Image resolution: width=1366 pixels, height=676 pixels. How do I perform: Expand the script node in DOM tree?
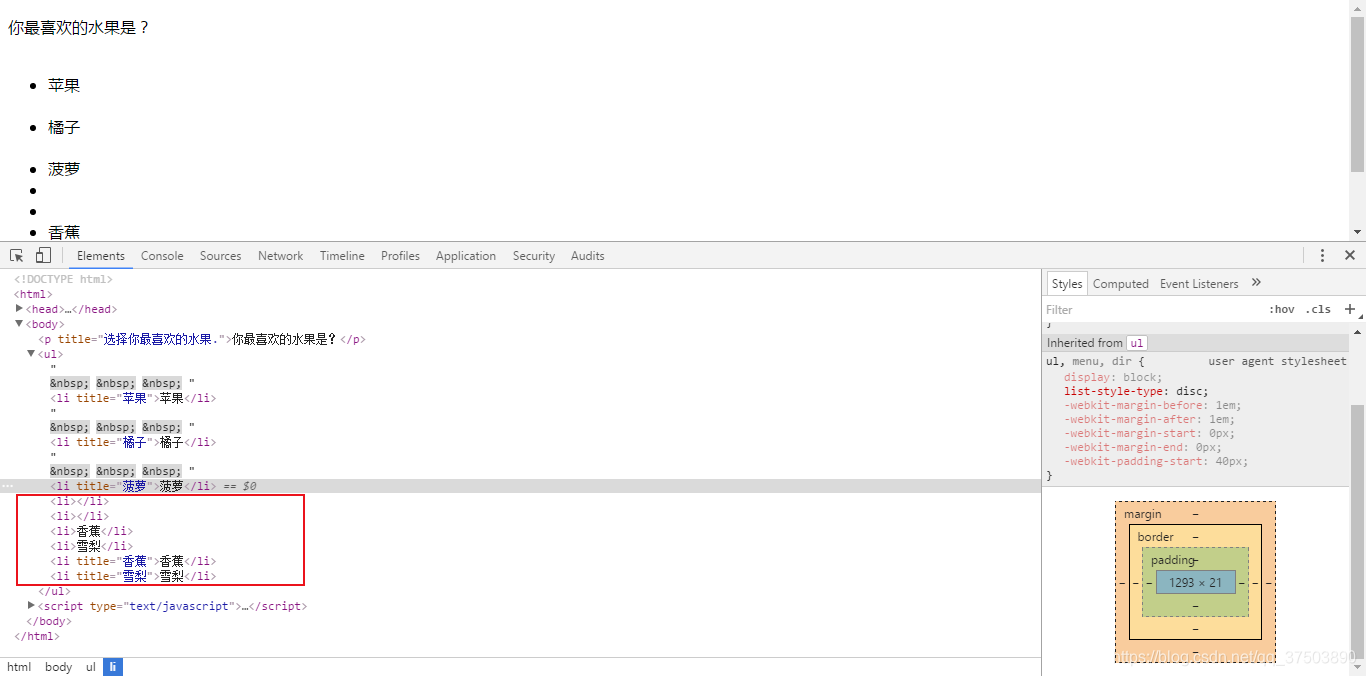click(x=31, y=606)
